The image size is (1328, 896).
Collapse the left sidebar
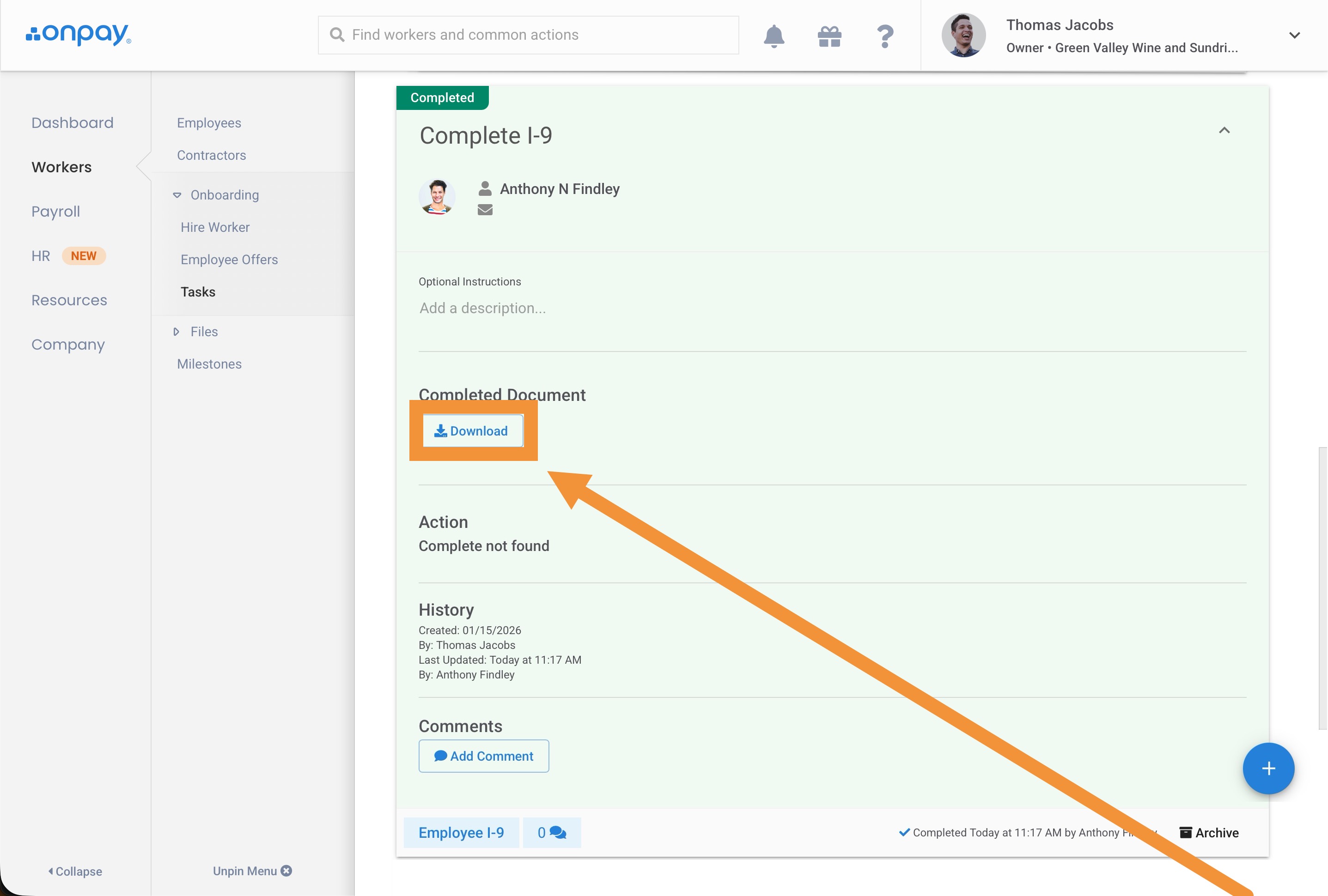pos(75,871)
